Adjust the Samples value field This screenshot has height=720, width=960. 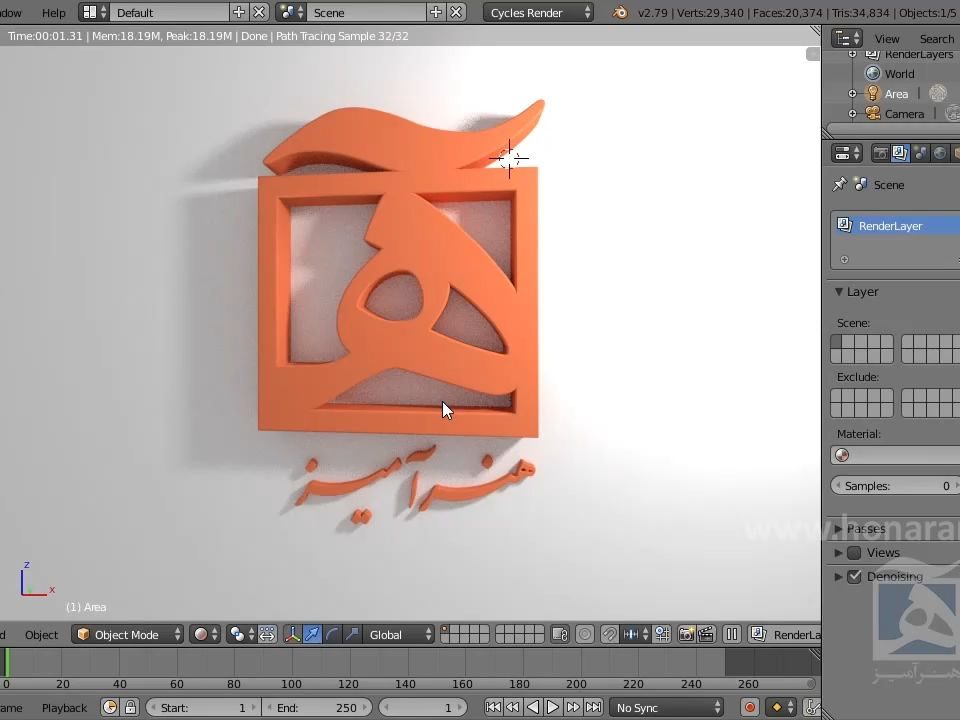[x=895, y=486]
